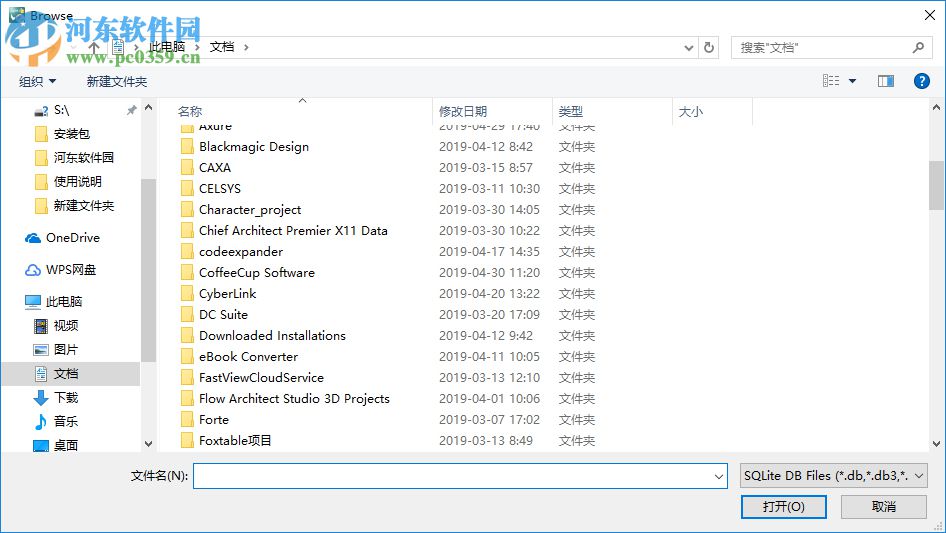
Task: Select the Character_project folder
Action: coord(250,209)
